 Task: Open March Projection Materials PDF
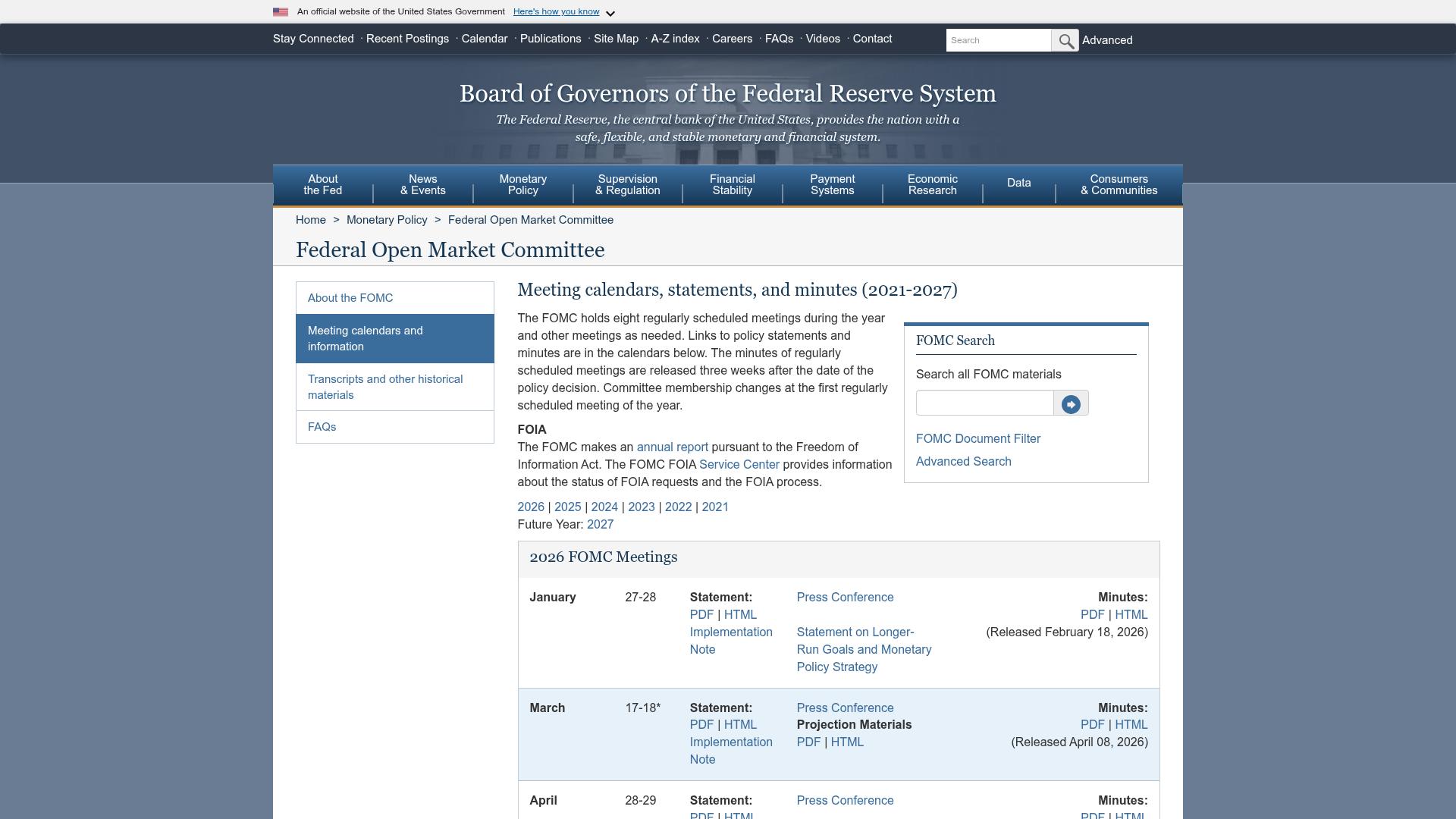click(808, 742)
